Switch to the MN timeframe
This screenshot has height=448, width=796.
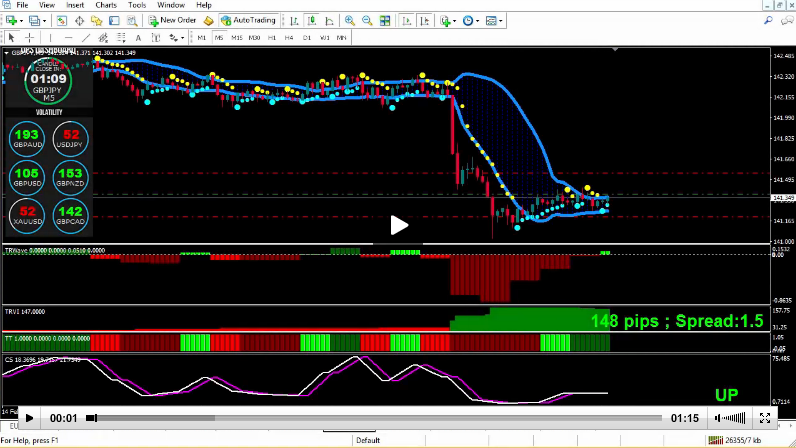[341, 38]
